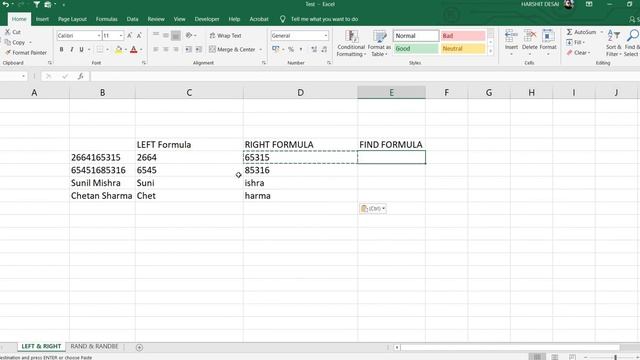Open the Review ribbon tab

156,19
